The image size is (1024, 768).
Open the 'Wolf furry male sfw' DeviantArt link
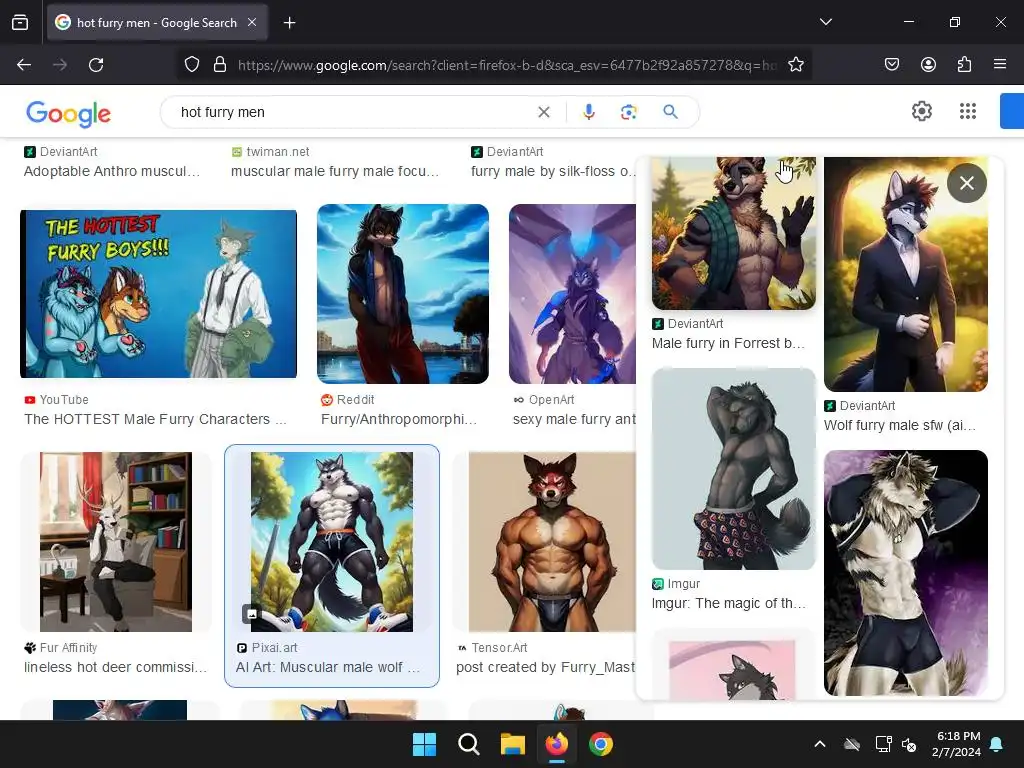900,425
